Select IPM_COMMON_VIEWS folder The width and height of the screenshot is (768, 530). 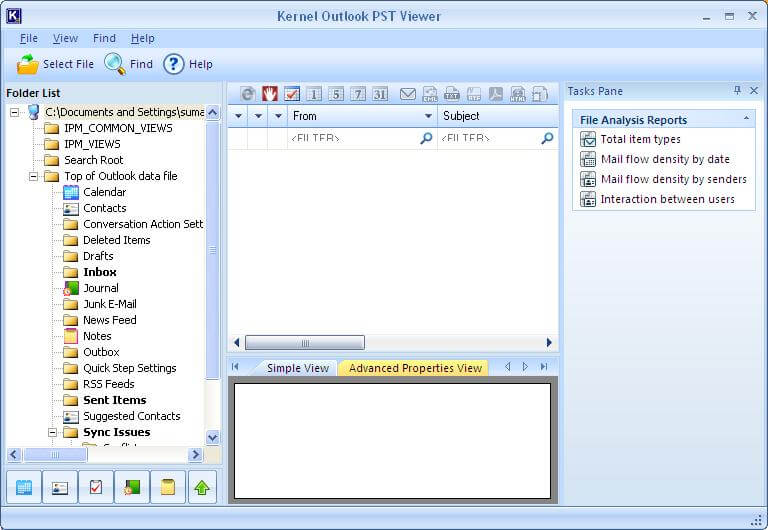point(118,128)
